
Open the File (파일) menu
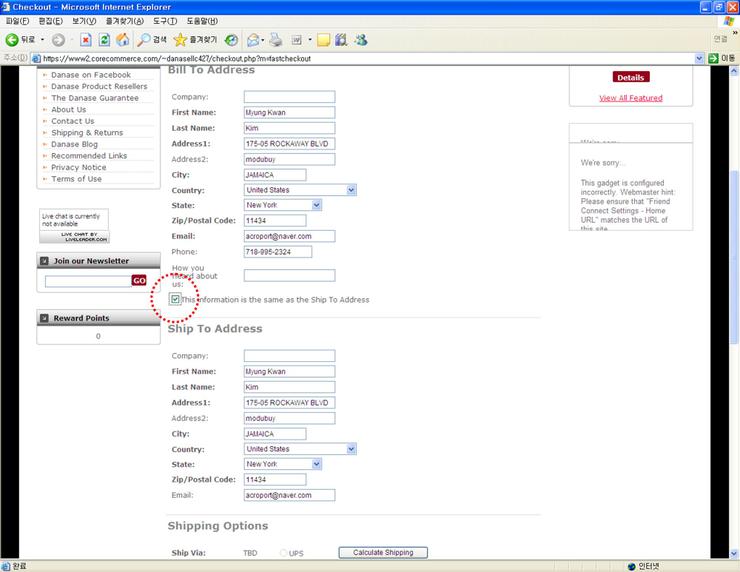(x=17, y=21)
